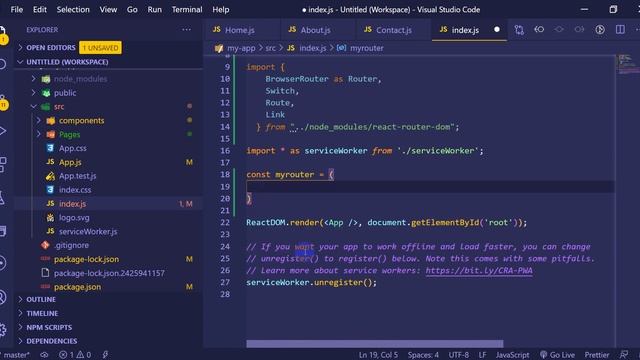Open logo.svg file
Viewport: 640px width, 360px height.
coord(74,218)
